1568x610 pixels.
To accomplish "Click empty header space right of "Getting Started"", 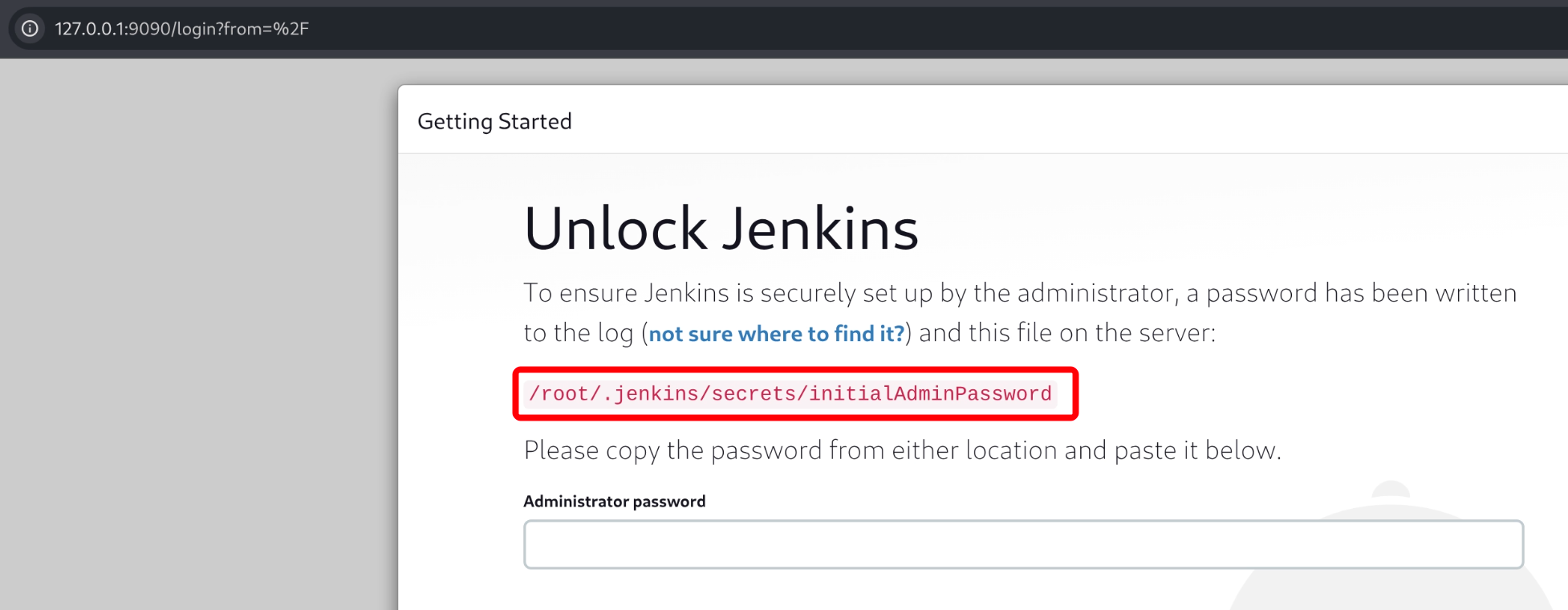I will [x=1043, y=121].
